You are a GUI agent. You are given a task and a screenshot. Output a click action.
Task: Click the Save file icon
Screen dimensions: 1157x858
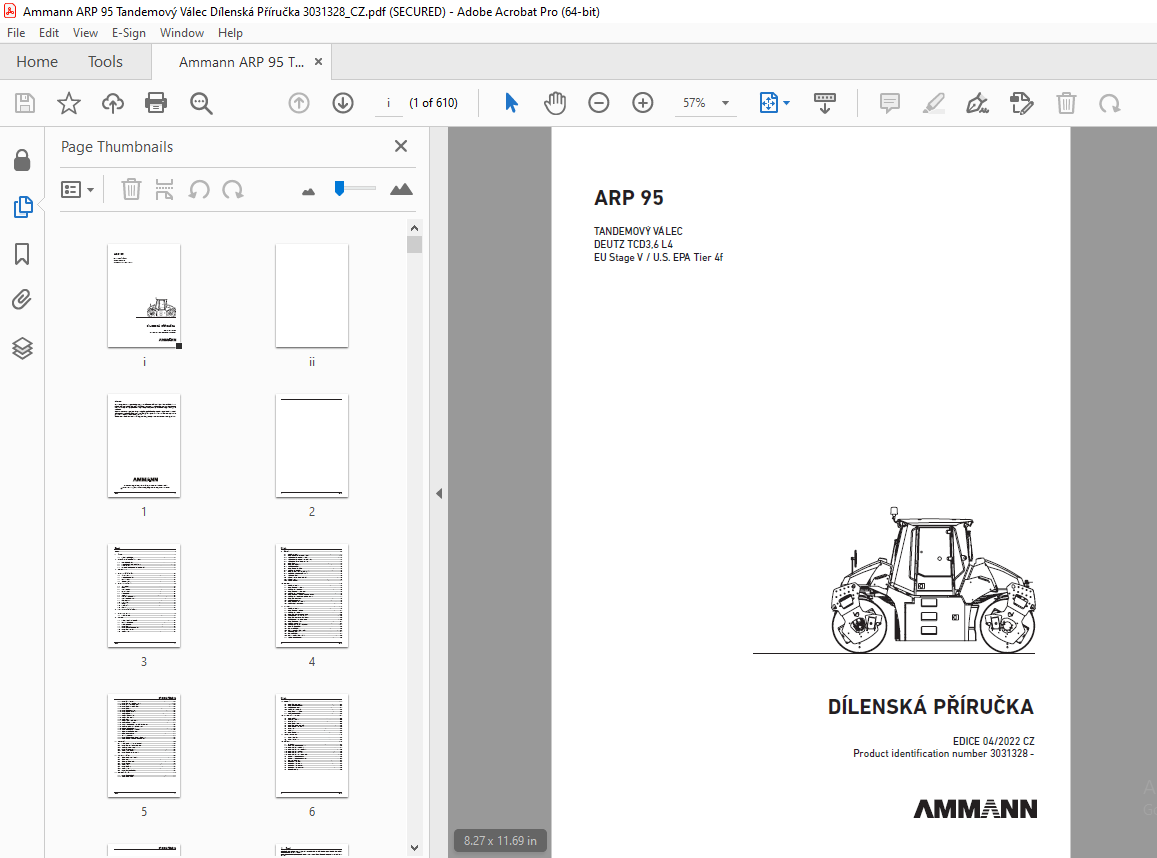pyautogui.click(x=25, y=103)
